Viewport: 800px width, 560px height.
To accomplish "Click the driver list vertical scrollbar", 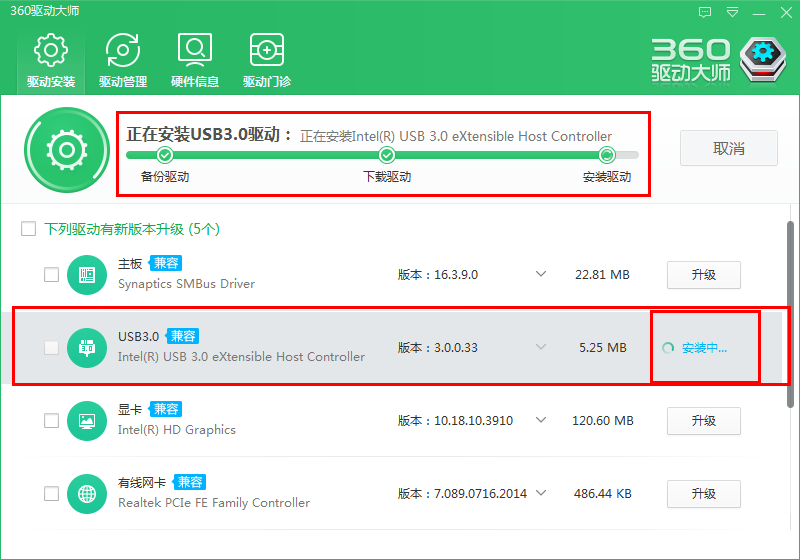I will 790,314.
